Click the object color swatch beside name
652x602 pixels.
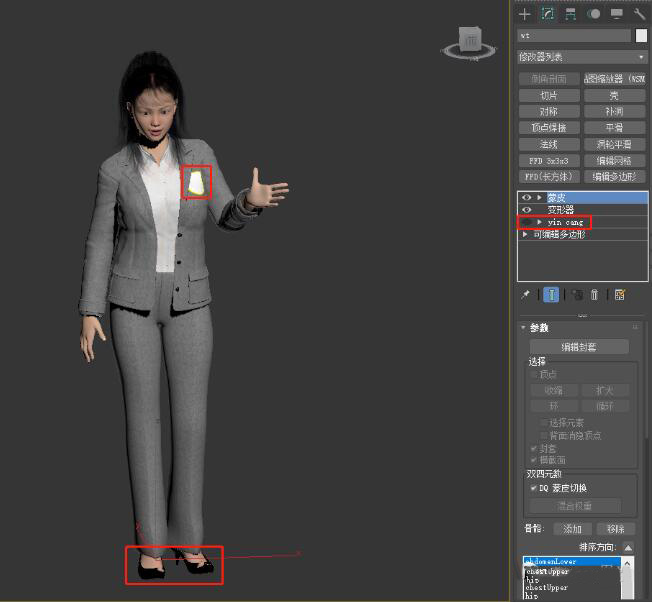coord(641,35)
